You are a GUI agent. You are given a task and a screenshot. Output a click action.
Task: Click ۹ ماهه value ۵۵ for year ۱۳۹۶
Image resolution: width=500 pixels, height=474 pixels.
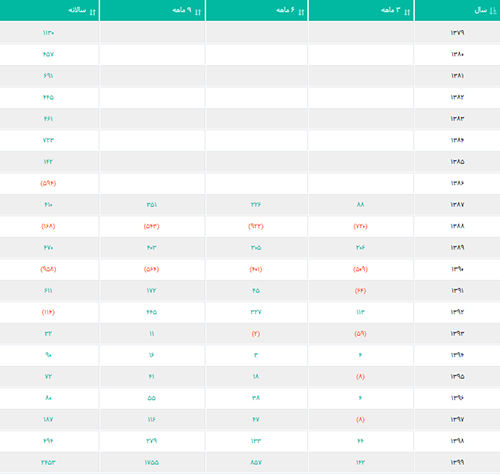pyautogui.click(x=152, y=398)
